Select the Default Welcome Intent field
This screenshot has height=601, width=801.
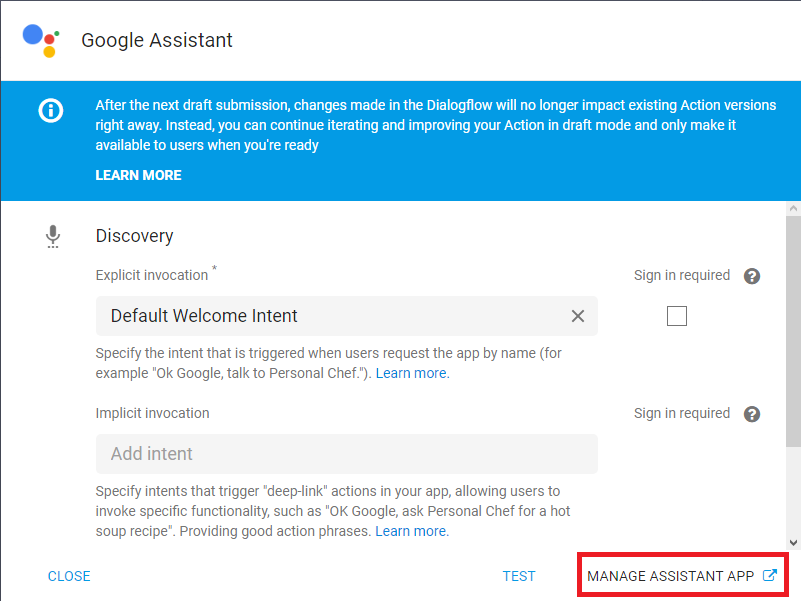pos(330,316)
